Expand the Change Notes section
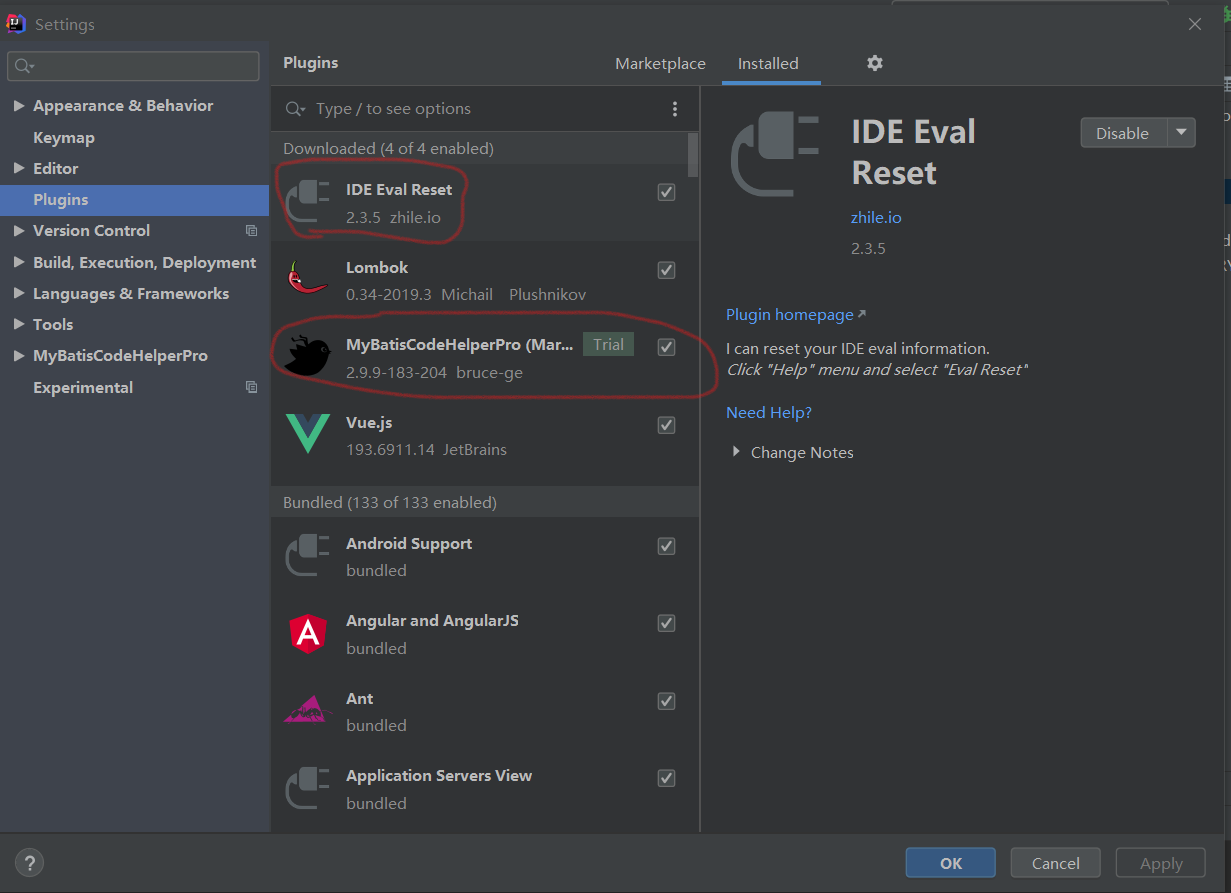The height and width of the screenshot is (893, 1231). (736, 452)
